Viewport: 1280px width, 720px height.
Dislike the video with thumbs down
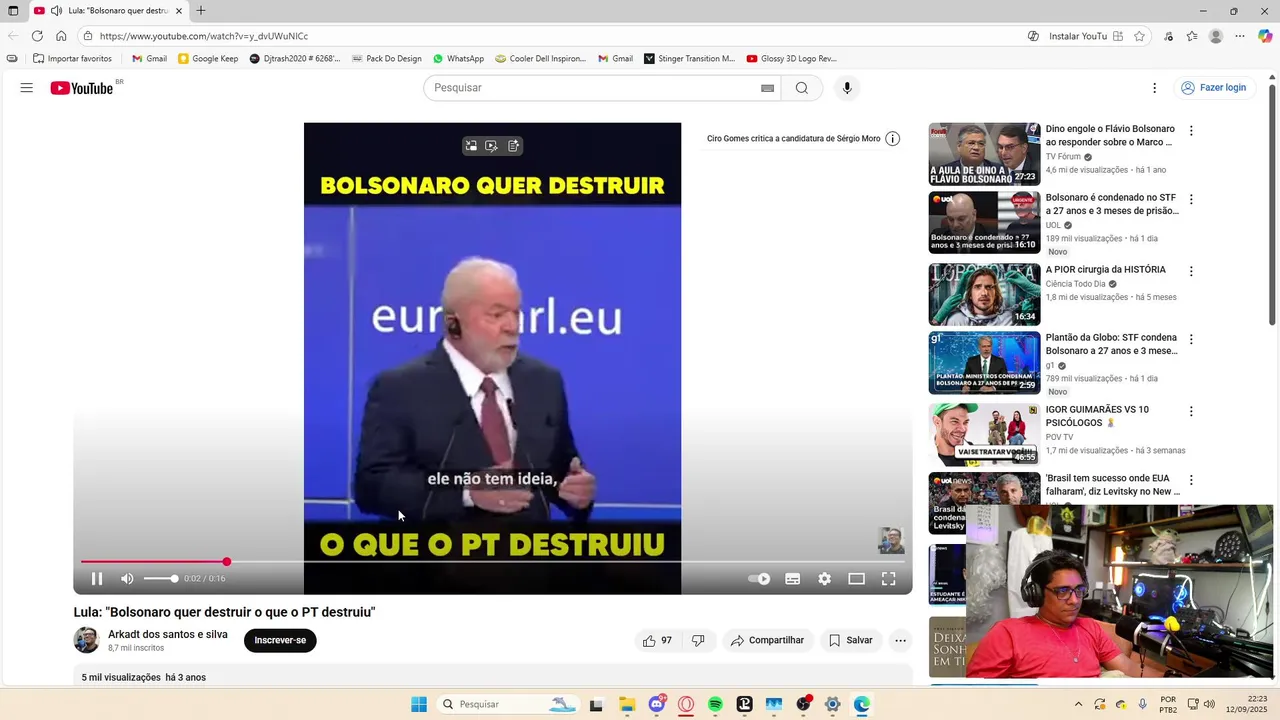pos(698,641)
